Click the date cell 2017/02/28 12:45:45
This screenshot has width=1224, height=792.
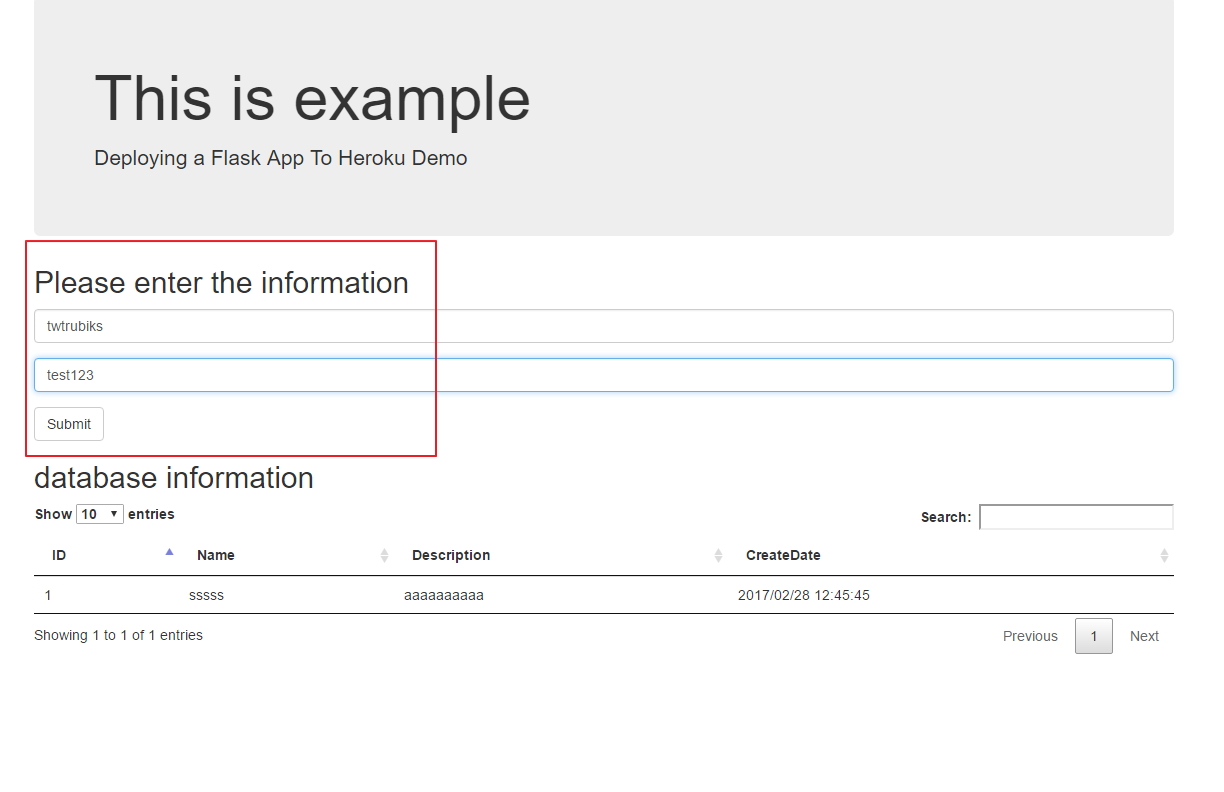pyautogui.click(x=804, y=595)
